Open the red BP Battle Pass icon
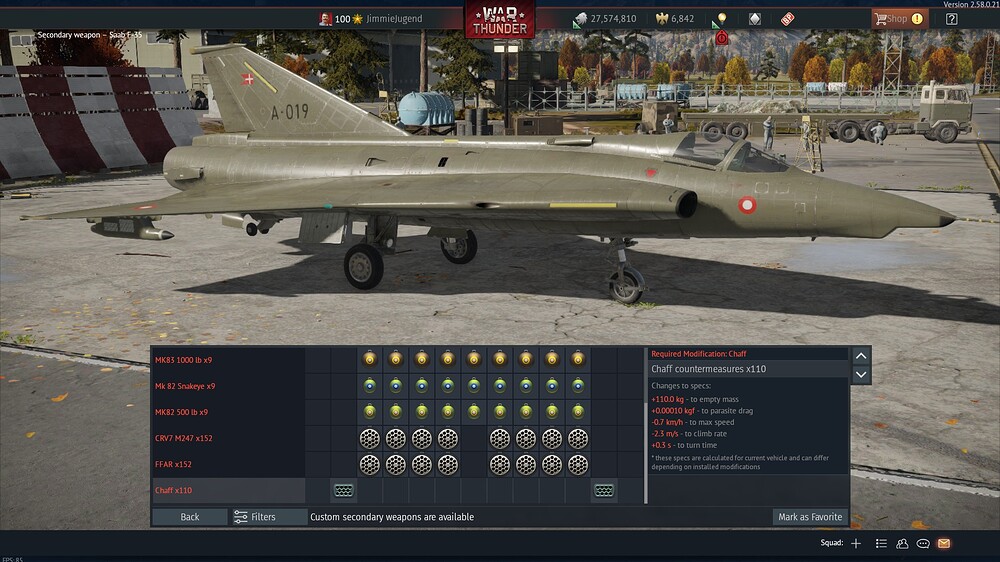Image resolution: width=1000 pixels, height=562 pixels. point(788,19)
